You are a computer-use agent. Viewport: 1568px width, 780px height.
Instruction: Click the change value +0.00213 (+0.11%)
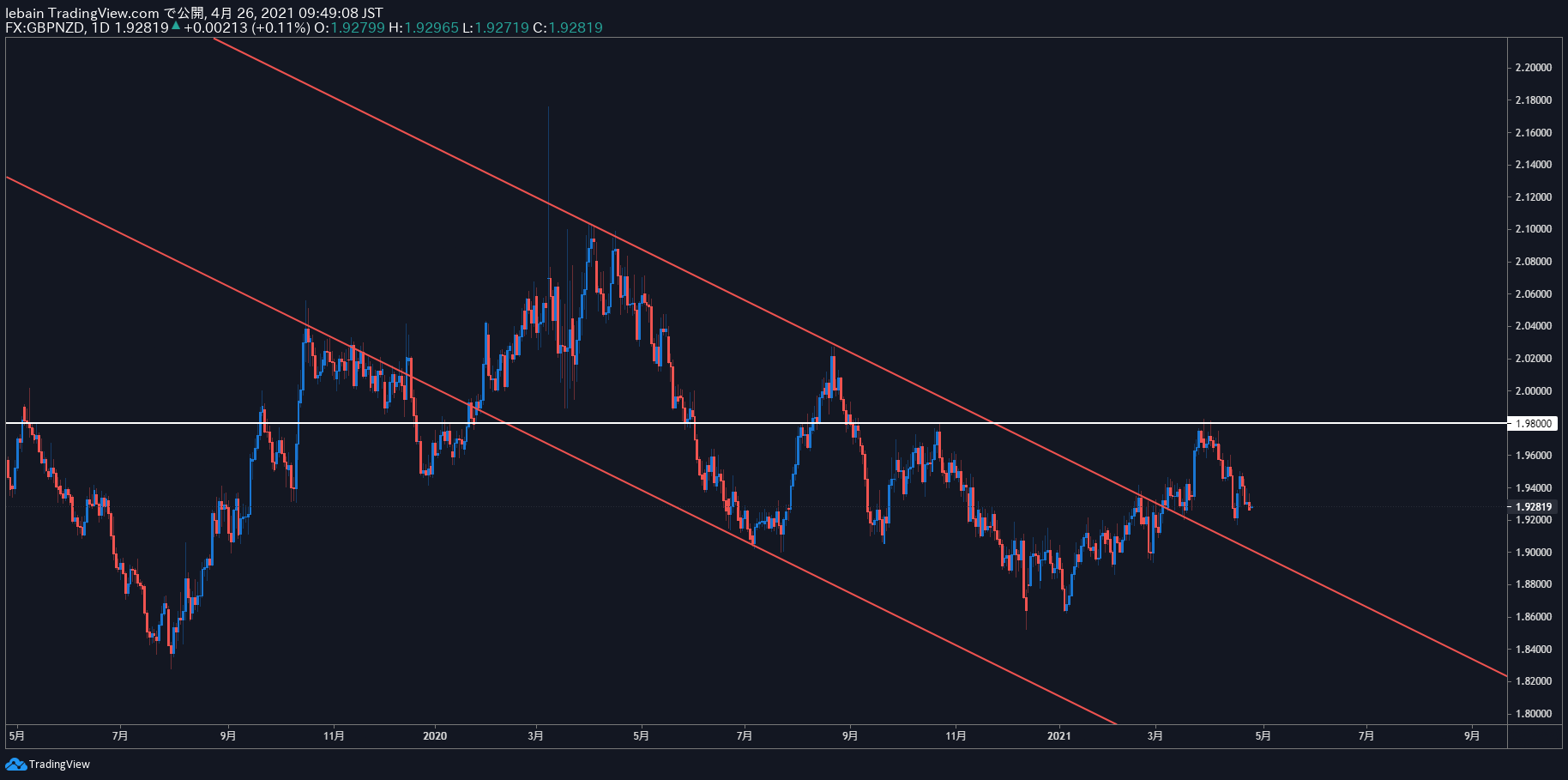[247, 27]
